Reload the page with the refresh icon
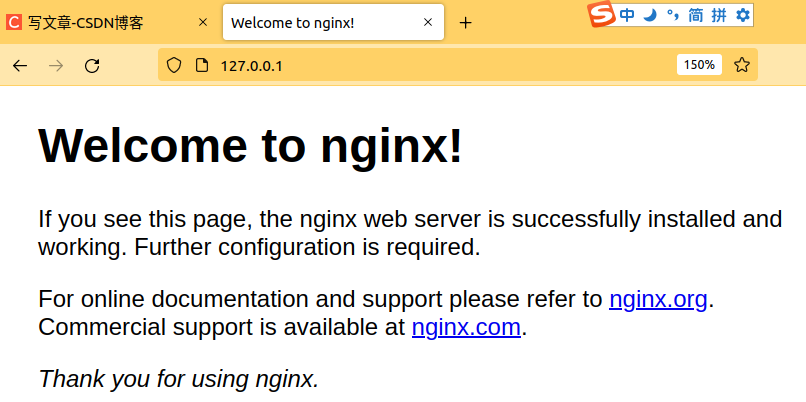 [x=92, y=65]
